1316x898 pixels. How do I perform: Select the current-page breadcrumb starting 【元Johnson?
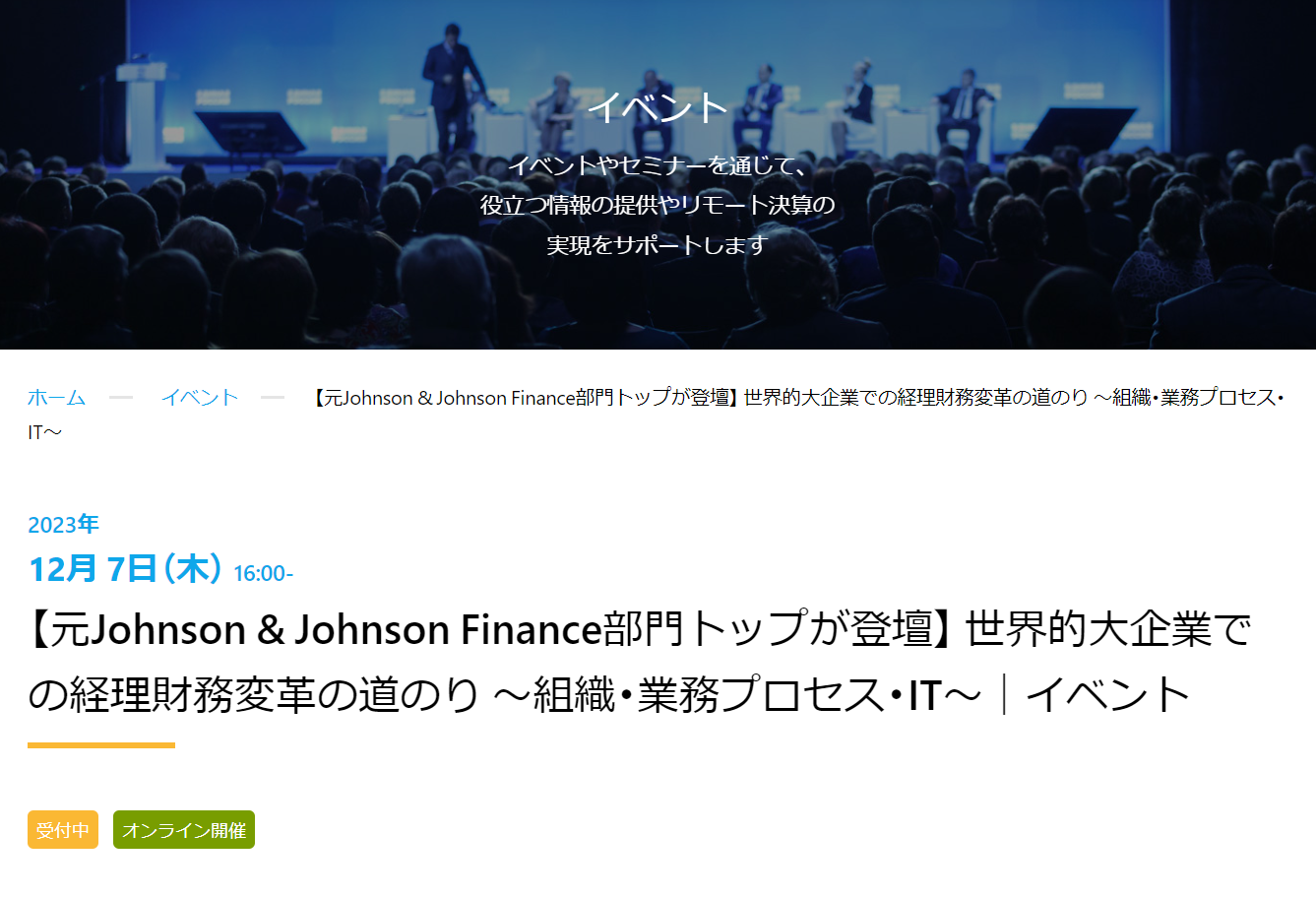click(656, 415)
